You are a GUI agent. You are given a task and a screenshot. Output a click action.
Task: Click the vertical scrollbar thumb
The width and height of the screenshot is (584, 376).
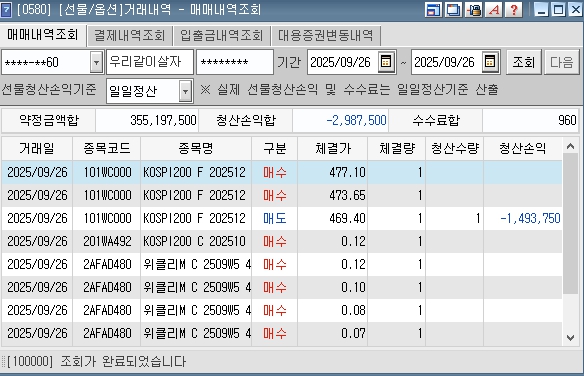[x=570, y=223]
